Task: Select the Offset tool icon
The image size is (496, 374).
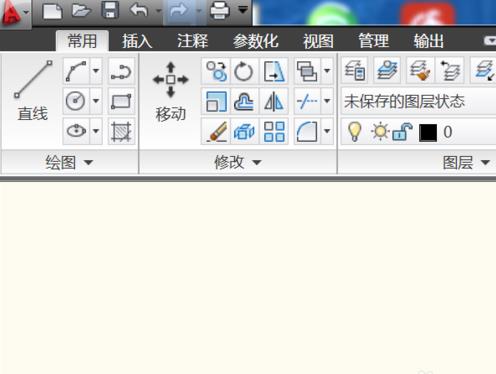Action: point(243,101)
